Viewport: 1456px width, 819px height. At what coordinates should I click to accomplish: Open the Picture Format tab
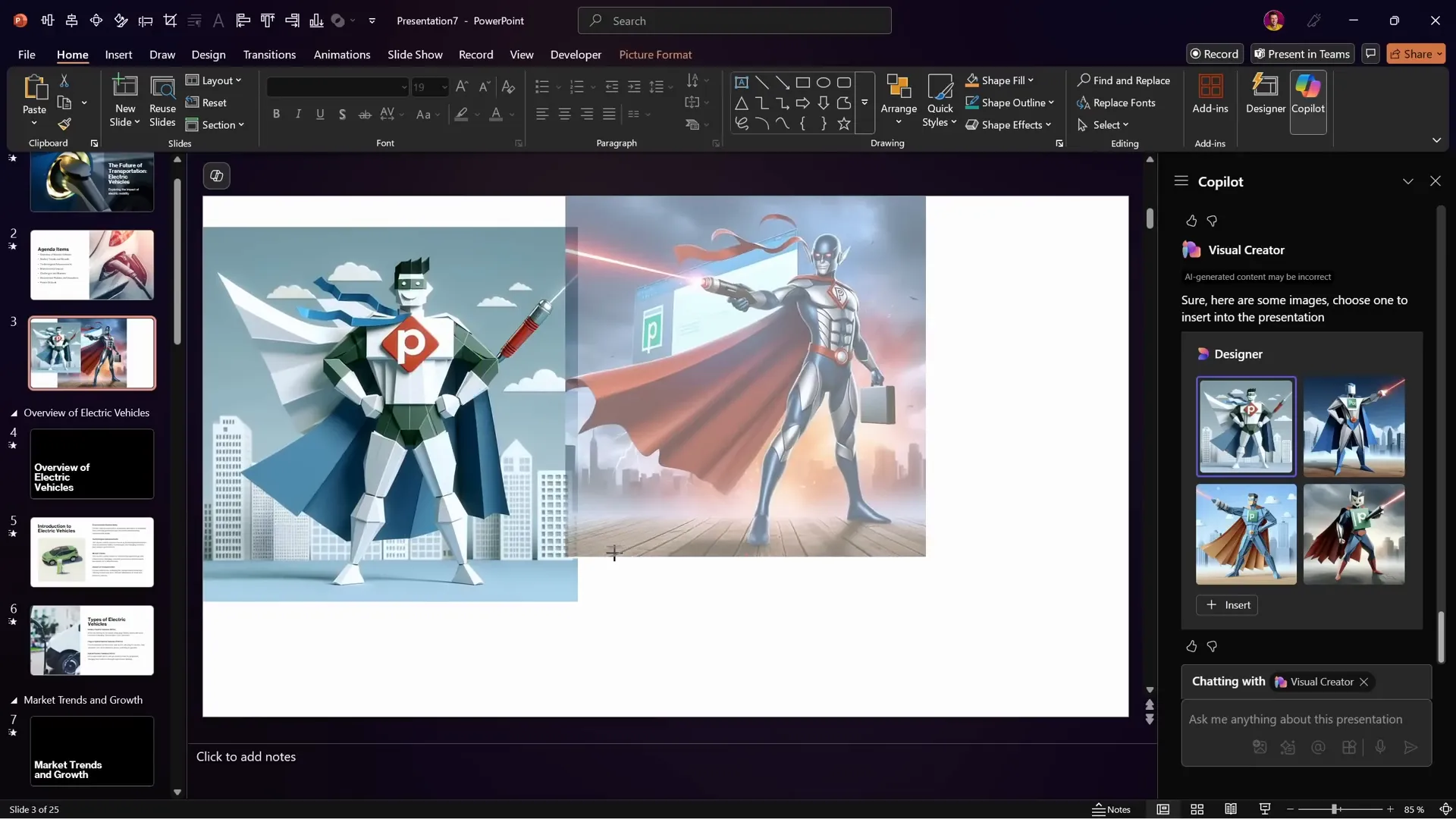[x=655, y=55]
